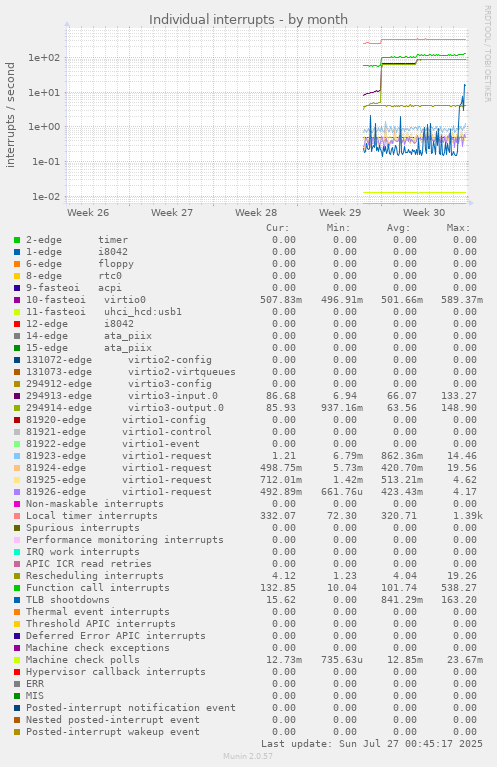Click the Munin 2.0.57 footer text
The width and height of the screenshot is (497, 767).
tap(248, 756)
